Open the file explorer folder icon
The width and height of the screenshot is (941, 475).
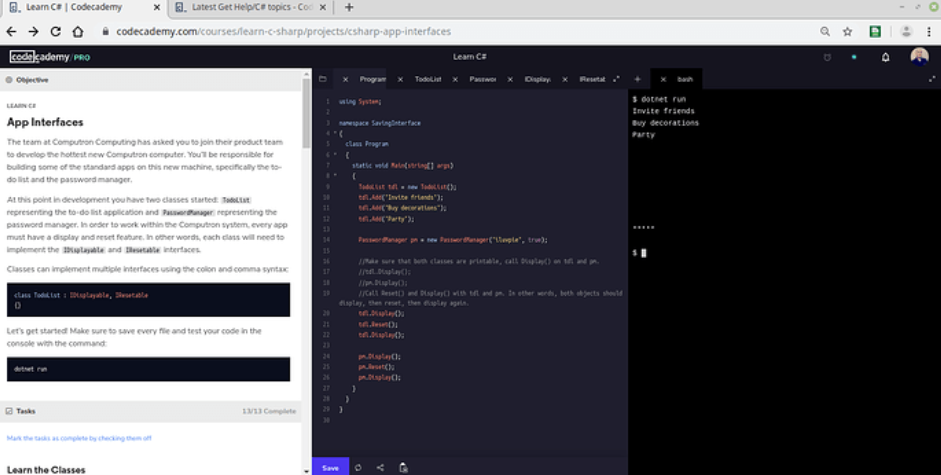point(323,79)
